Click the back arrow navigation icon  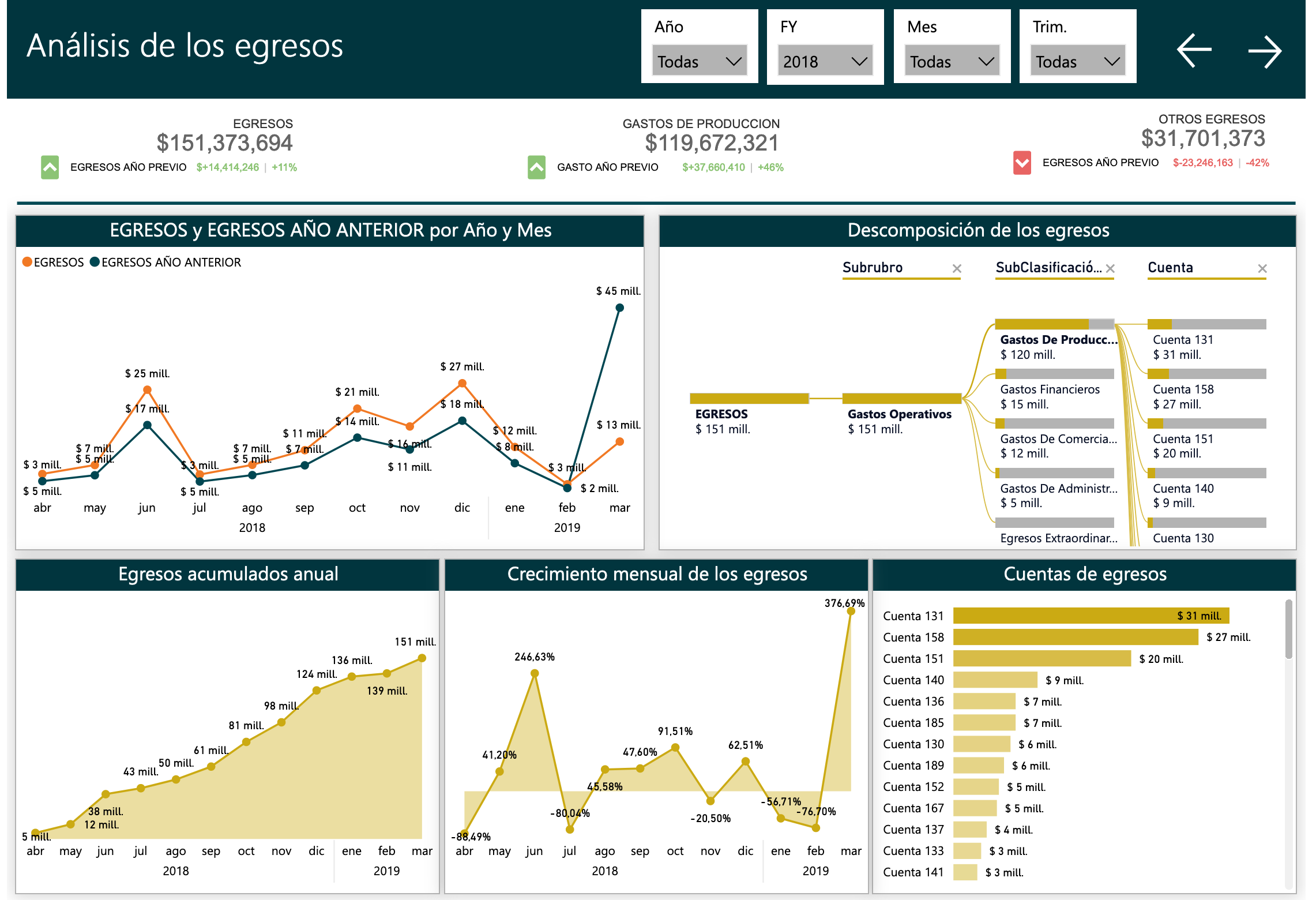[x=1194, y=51]
